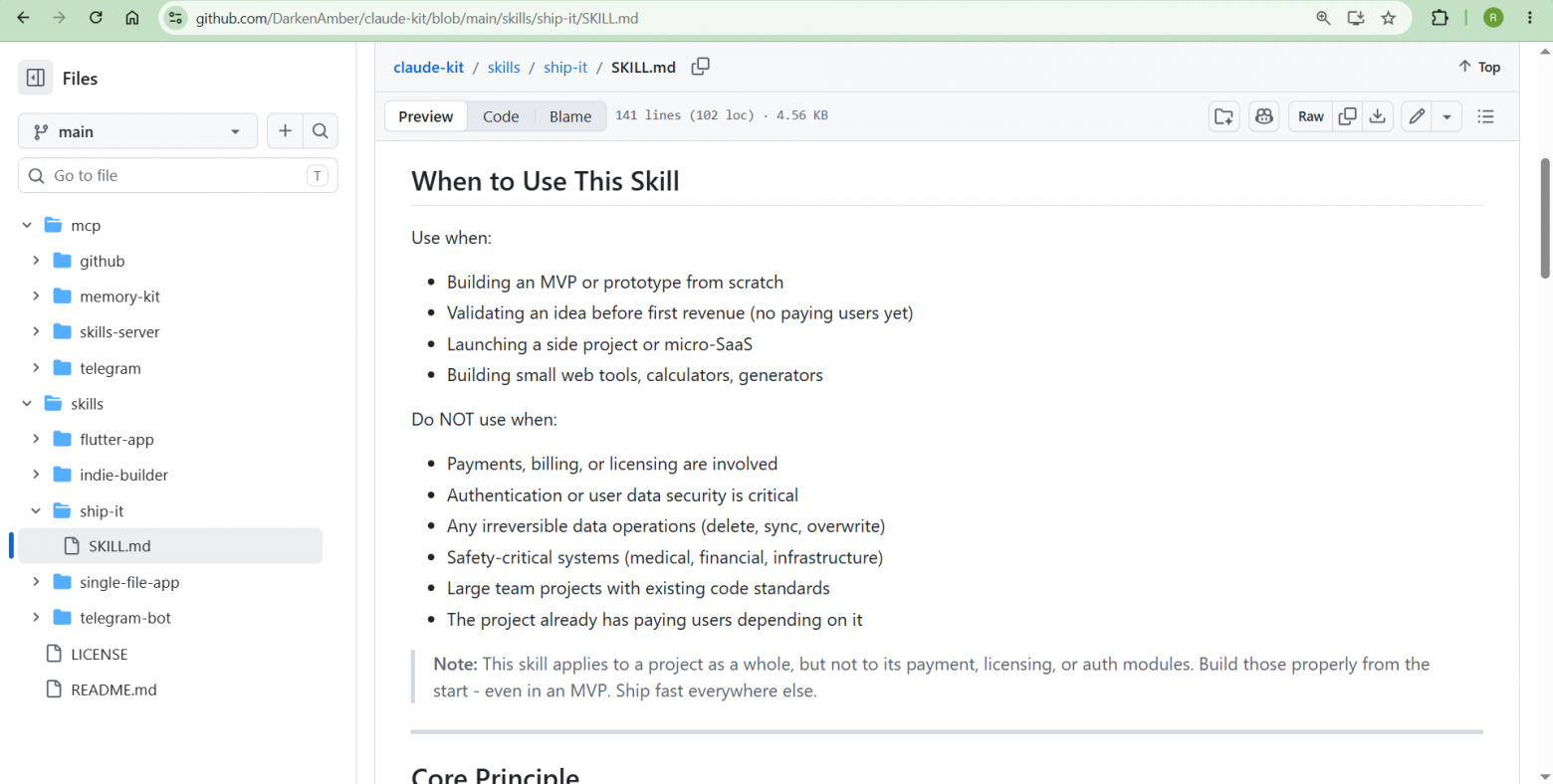Image resolution: width=1553 pixels, height=784 pixels.
Task: Open the browser three-dot menu
Action: pos(1530,18)
